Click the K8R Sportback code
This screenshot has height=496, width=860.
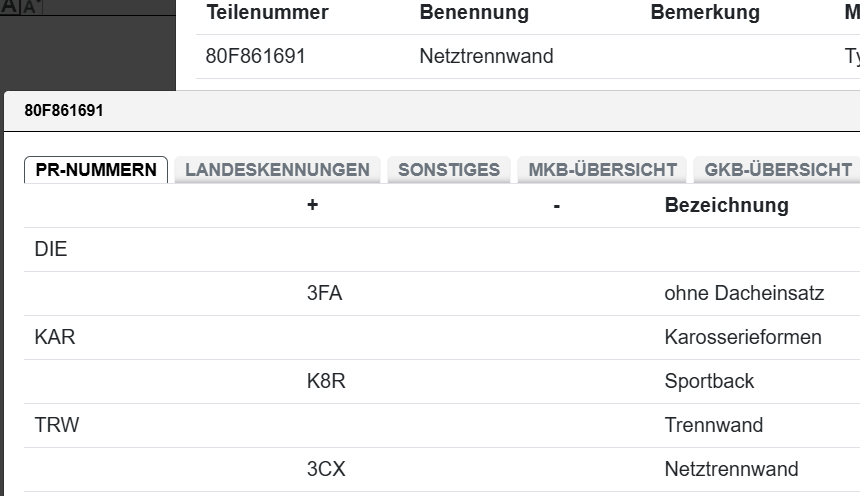click(326, 382)
